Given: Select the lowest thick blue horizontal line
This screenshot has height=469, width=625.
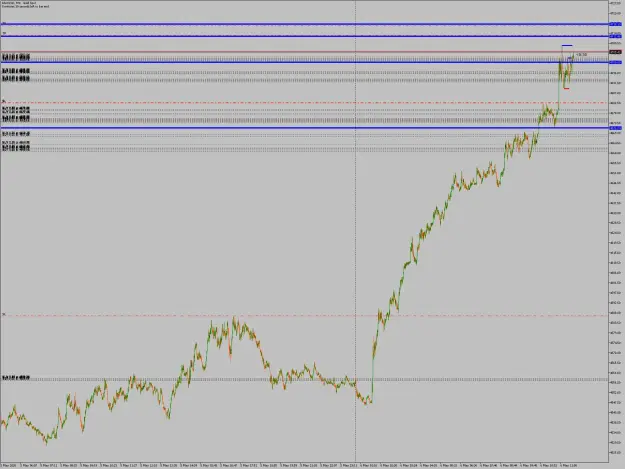Looking at the screenshot, I should 305,128.
